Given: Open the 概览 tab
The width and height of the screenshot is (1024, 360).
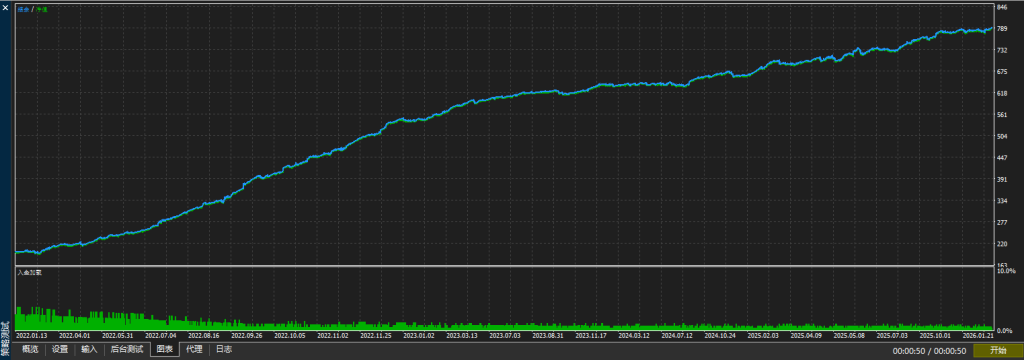Looking at the screenshot, I should coord(30,350).
